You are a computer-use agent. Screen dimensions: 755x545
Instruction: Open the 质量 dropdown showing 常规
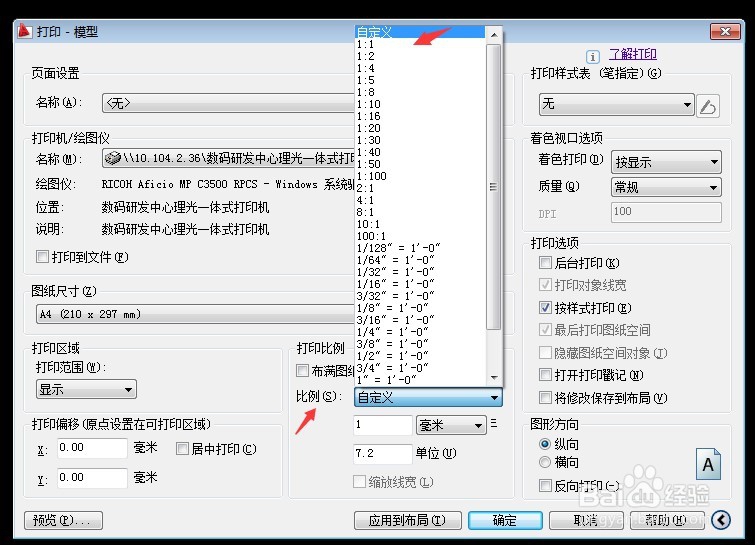click(x=666, y=187)
